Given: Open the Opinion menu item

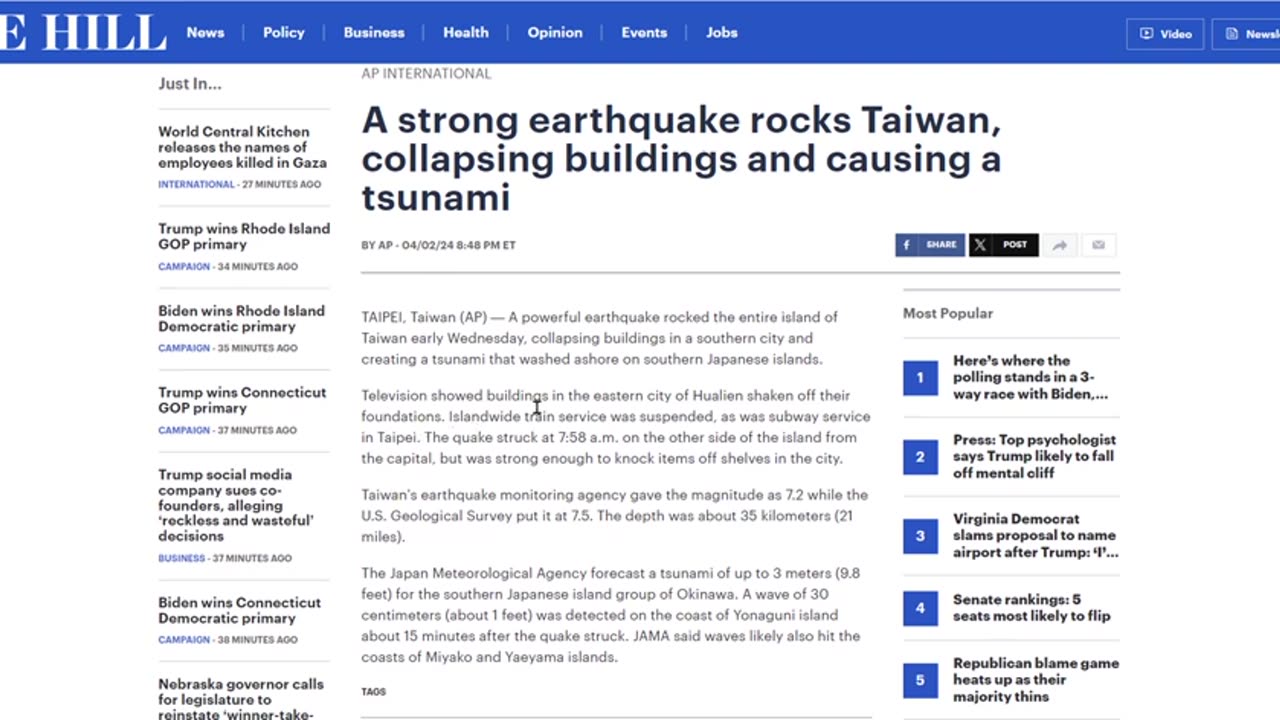Looking at the screenshot, I should pos(555,32).
